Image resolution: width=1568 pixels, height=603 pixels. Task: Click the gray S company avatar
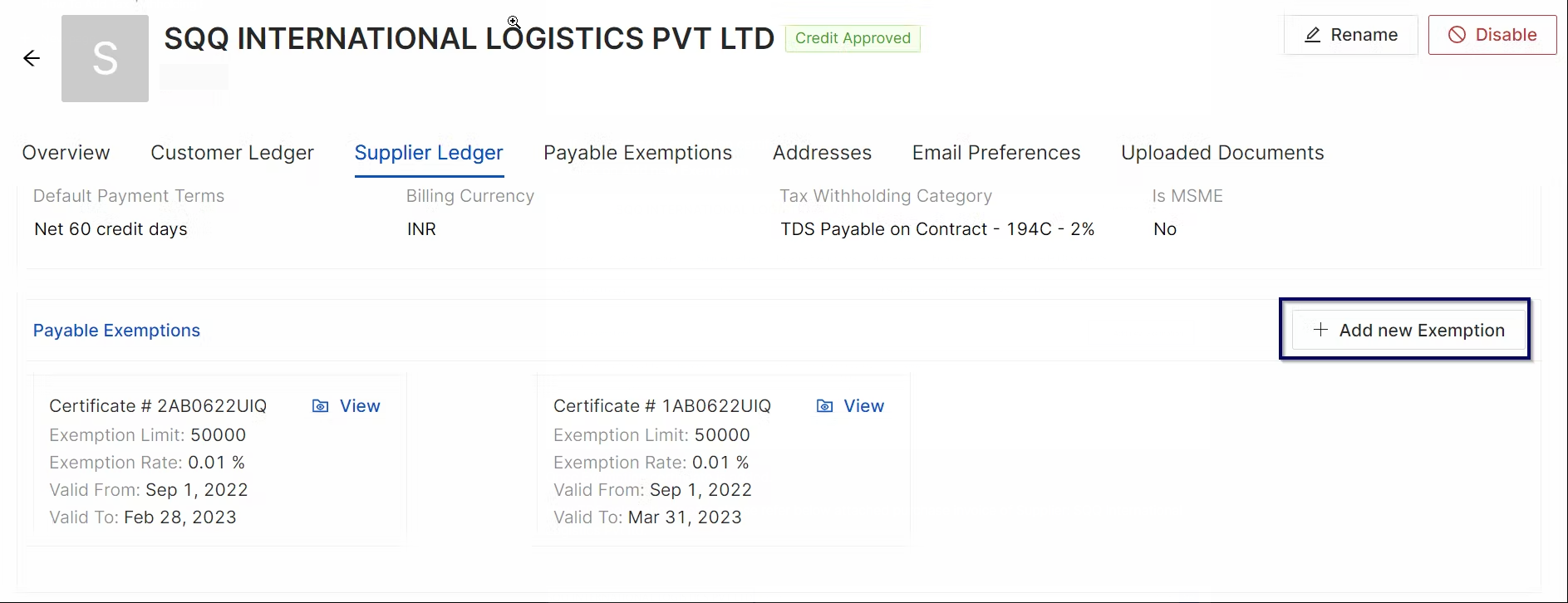(105, 58)
